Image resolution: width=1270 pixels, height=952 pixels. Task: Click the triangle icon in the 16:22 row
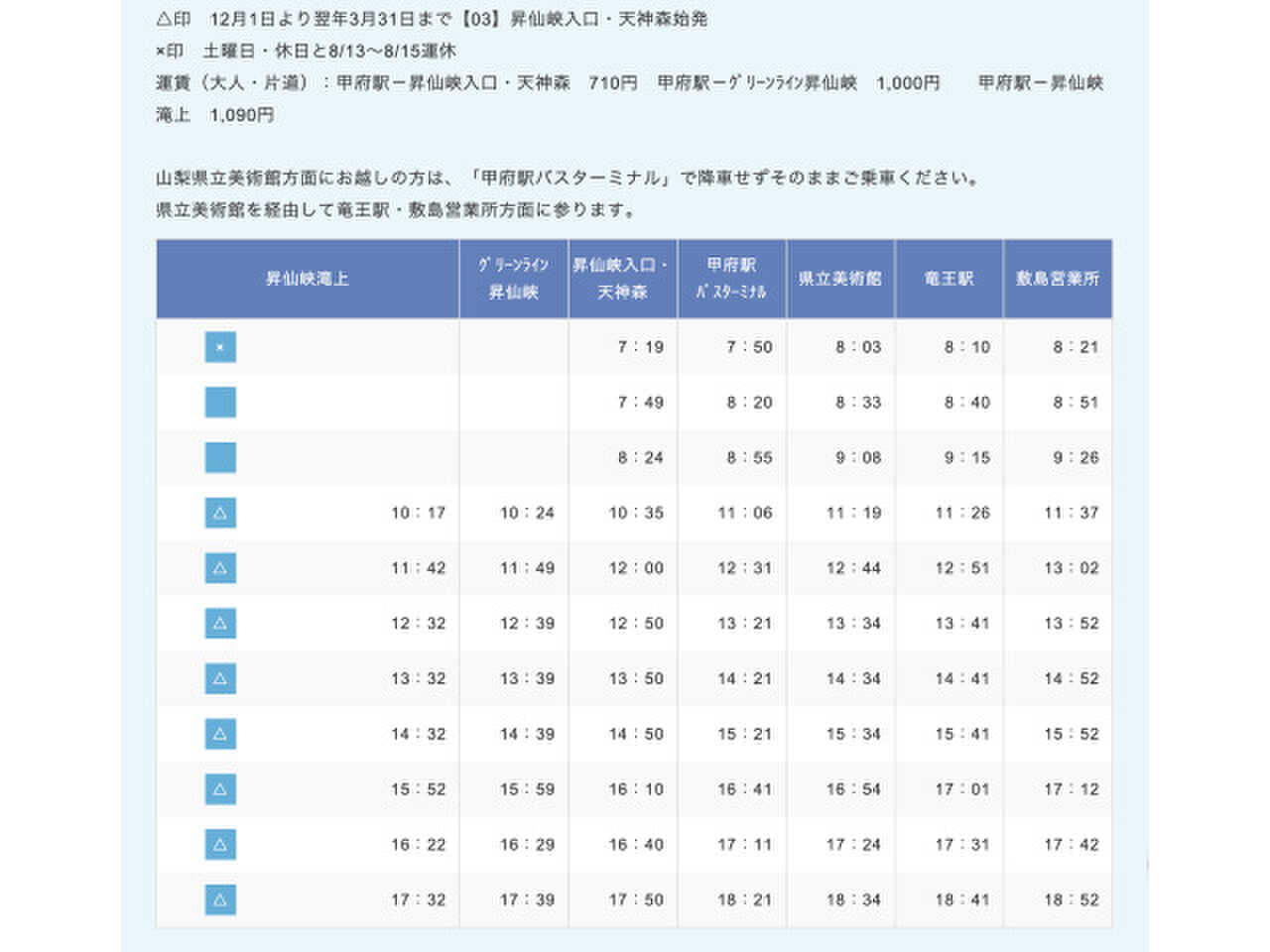220,845
